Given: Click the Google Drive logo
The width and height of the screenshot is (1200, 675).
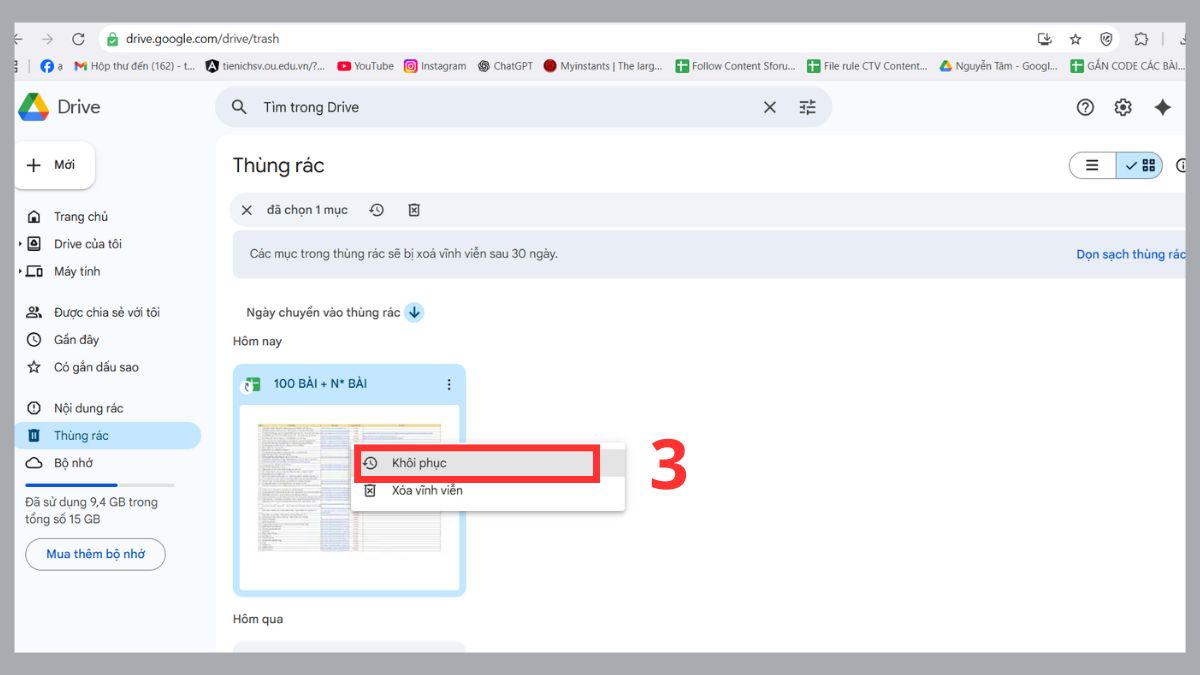Looking at the screenshot, I should (x=33, y=107).
